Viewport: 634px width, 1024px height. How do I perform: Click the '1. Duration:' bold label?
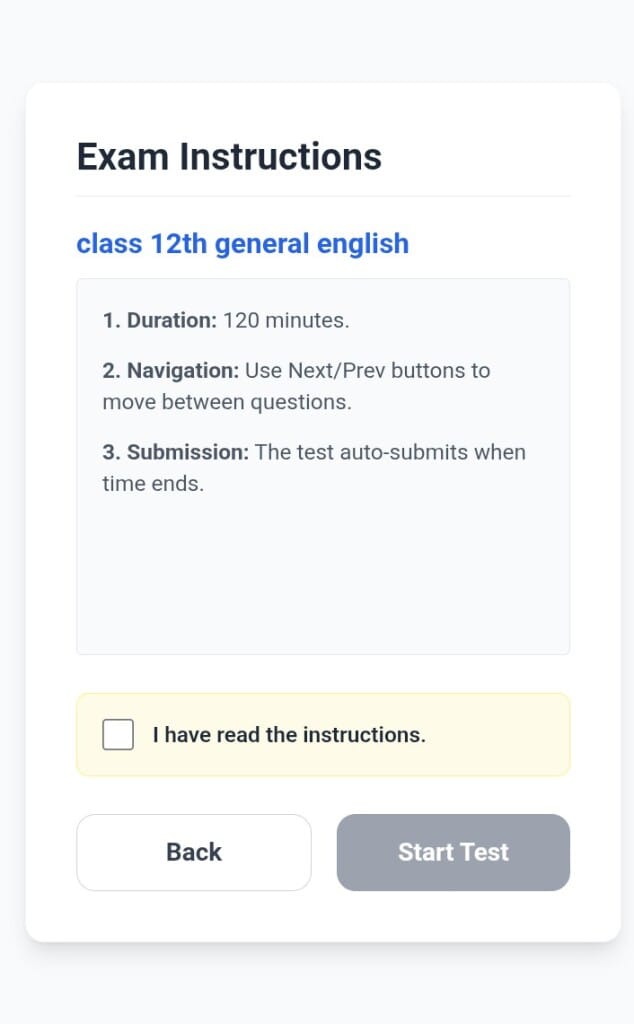159,321
